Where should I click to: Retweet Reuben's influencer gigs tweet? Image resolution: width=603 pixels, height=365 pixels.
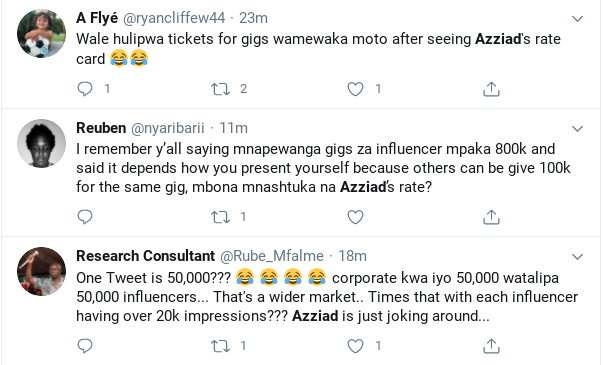coord(220,217)
